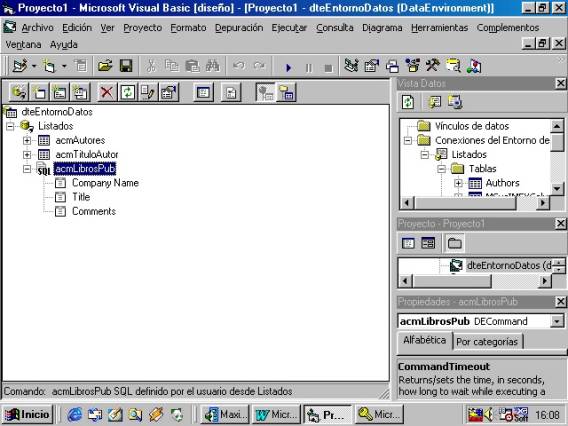Click the Visual Component Manager icon
The image size is (568, 426).
coord(474,66)
